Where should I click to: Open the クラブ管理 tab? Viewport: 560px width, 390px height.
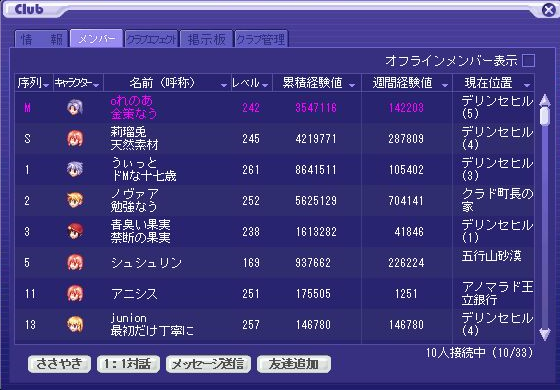click(x=261, y=39)
